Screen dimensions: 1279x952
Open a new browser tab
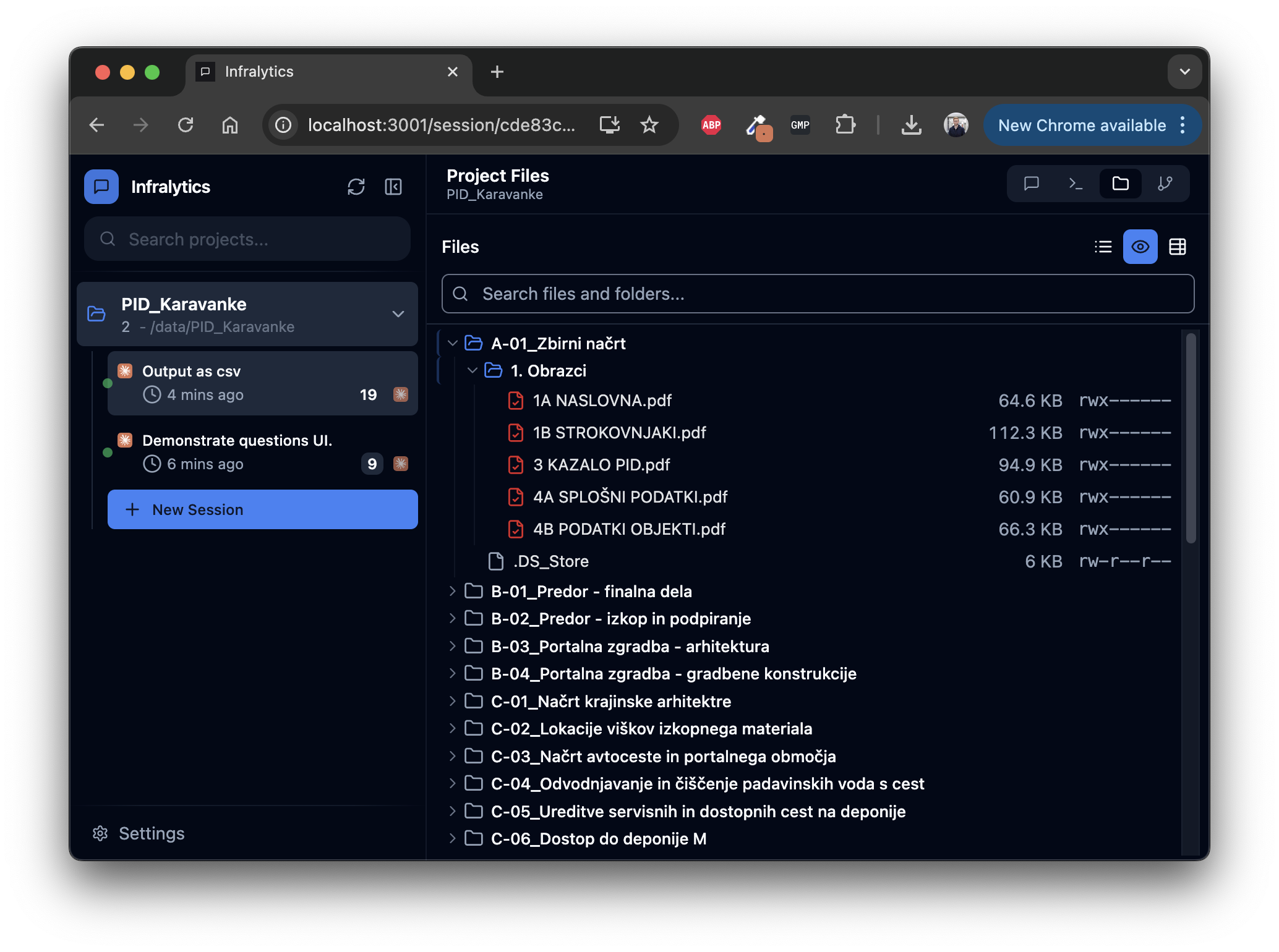pyautogui.click(x=497, y=71)
